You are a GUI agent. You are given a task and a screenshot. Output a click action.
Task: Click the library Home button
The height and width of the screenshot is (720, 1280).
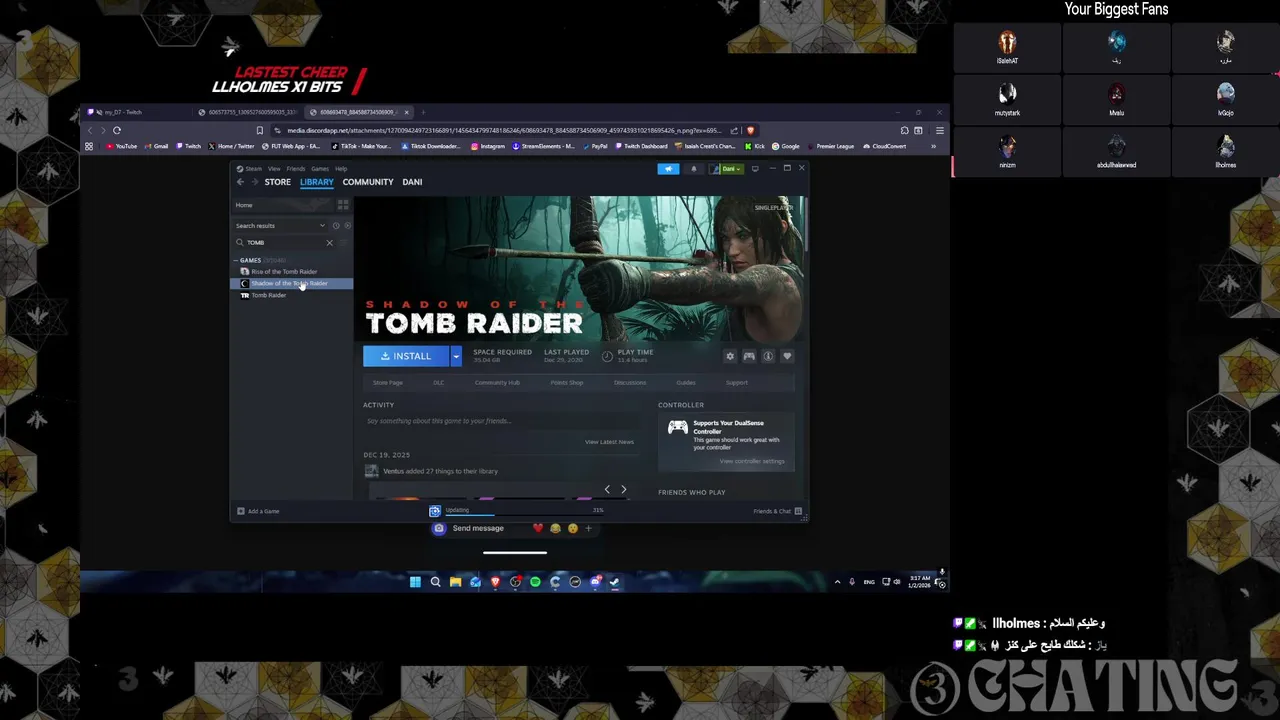pos(283,205)
